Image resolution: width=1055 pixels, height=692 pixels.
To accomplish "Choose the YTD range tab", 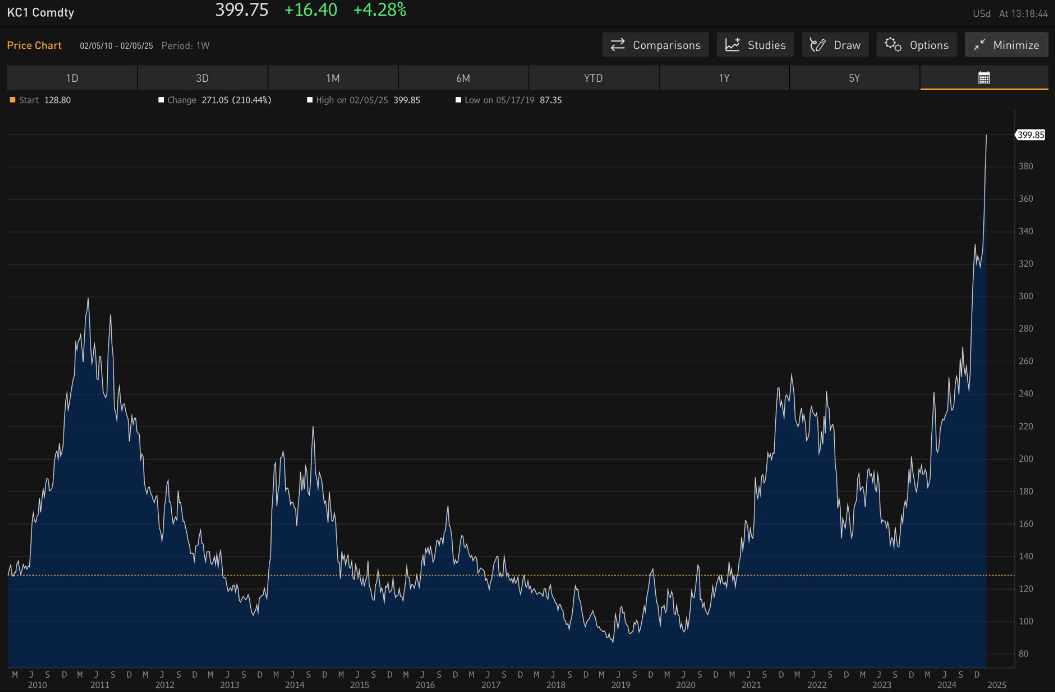I will [x=593, y=78].
